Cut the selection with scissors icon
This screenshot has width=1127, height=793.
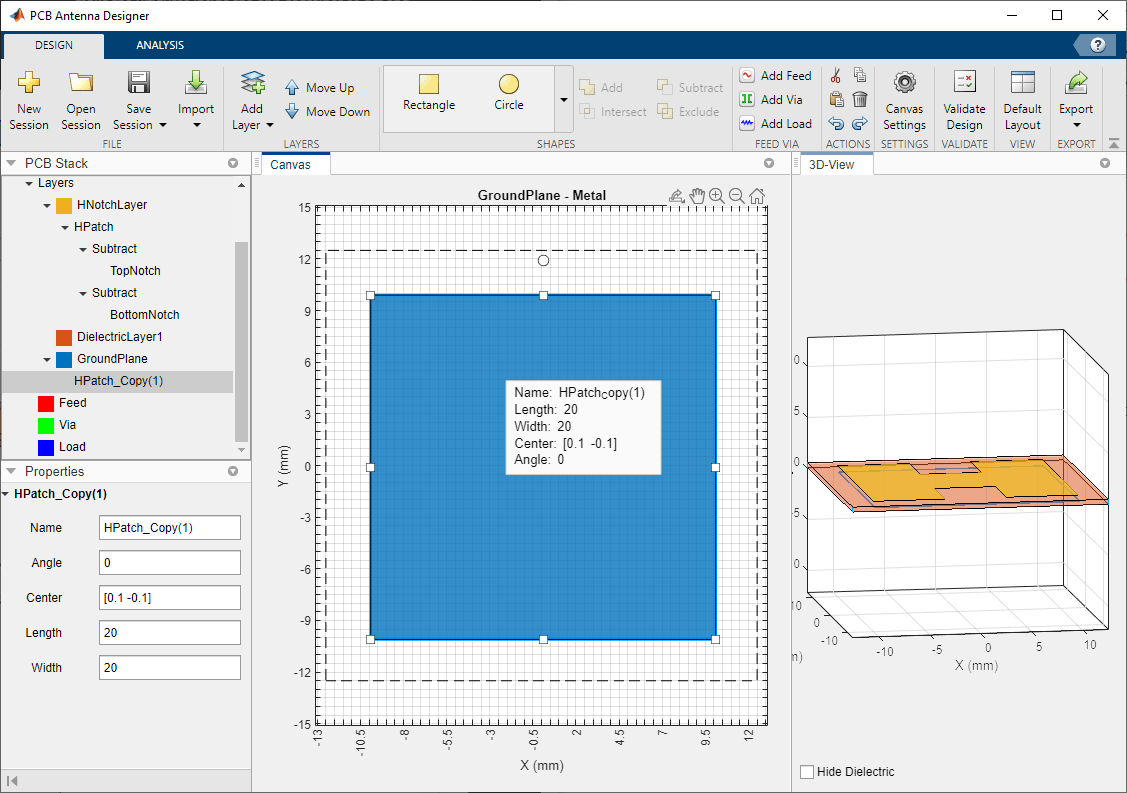click(836, 75)
